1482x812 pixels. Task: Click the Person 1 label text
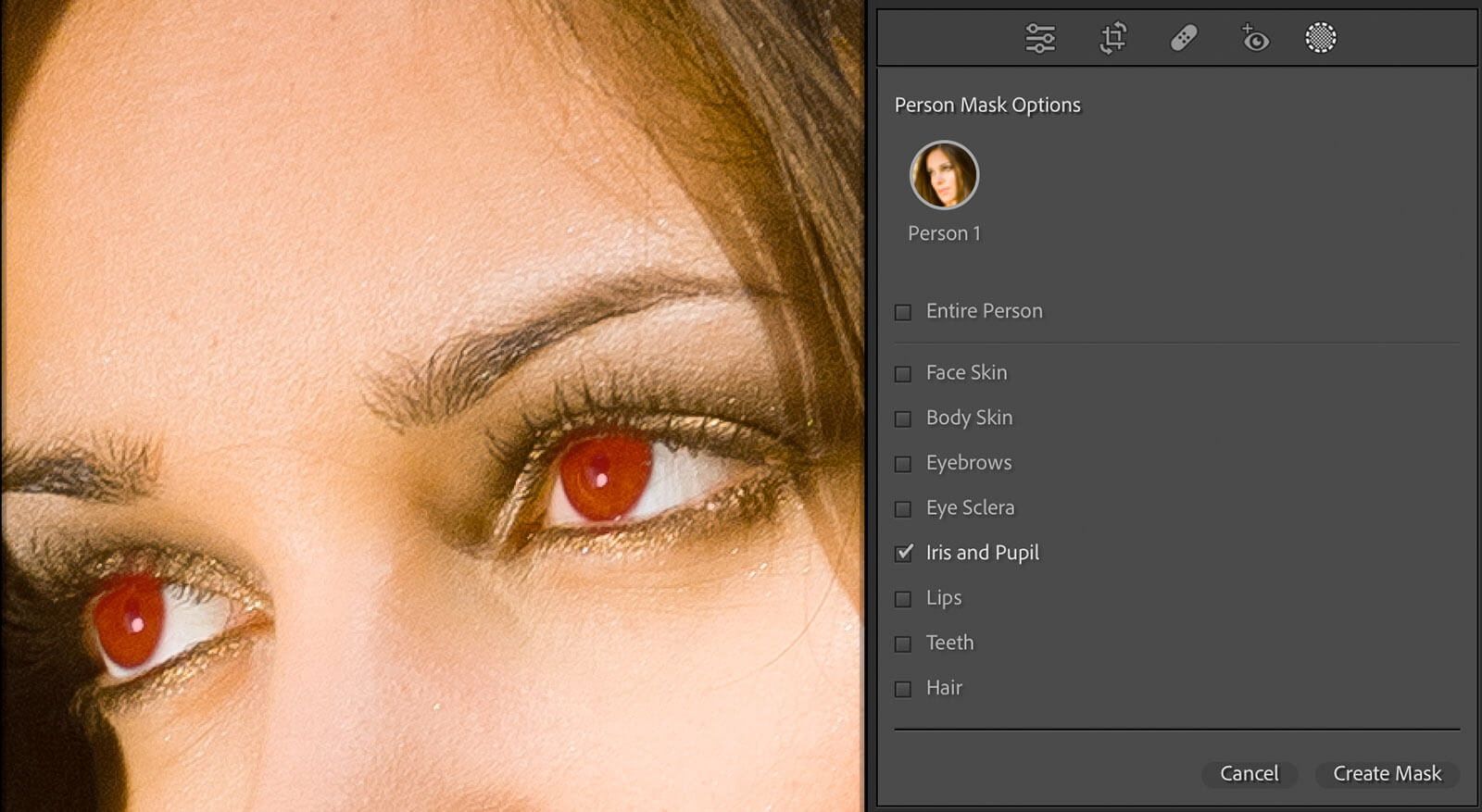point(944,233)
